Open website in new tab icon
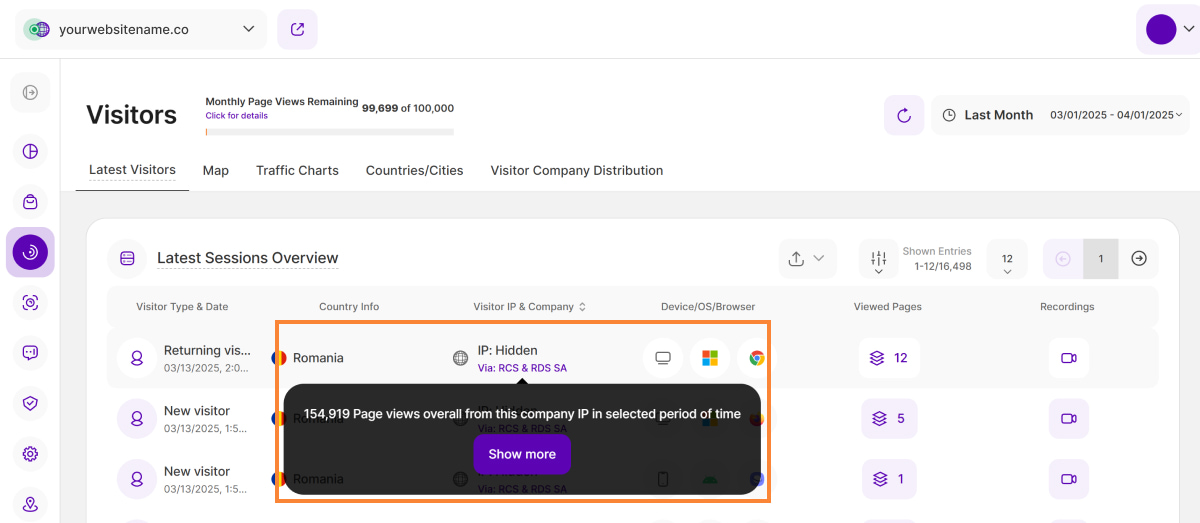This screenshot has width=1200, height=523. pyautogui.click(x=297, y=29)
